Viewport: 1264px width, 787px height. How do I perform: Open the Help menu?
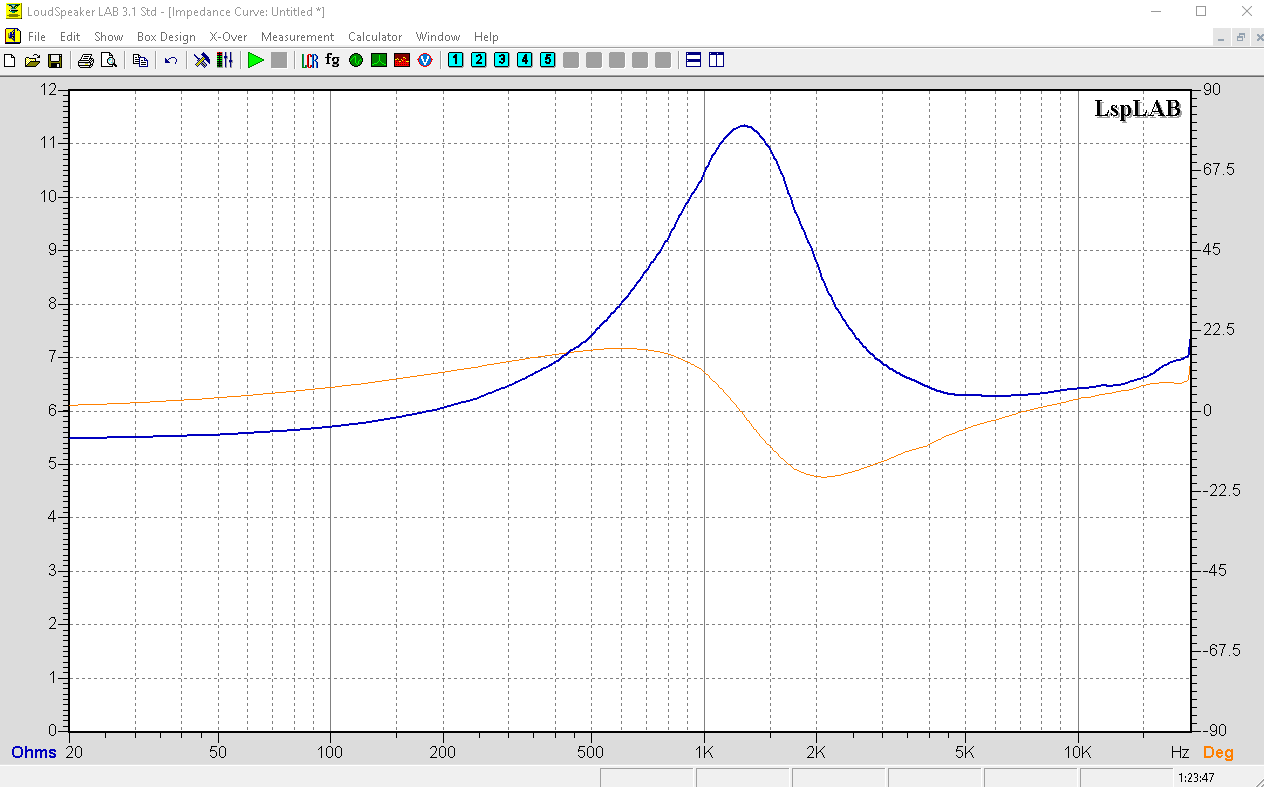[486, 37]
